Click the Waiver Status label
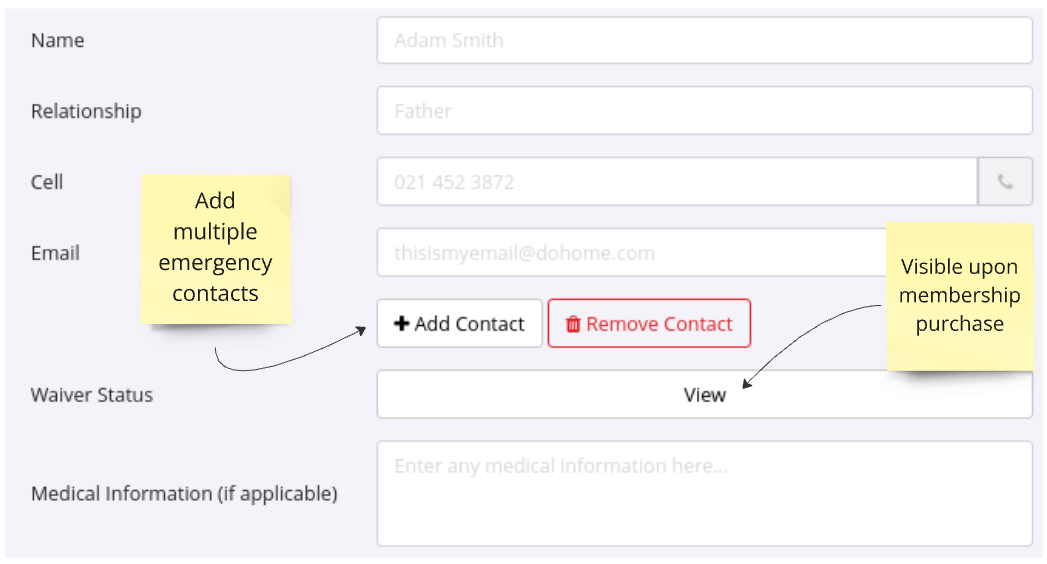Image resolution: width=1047 pixels, height=564 pixels. click(92, 395)
